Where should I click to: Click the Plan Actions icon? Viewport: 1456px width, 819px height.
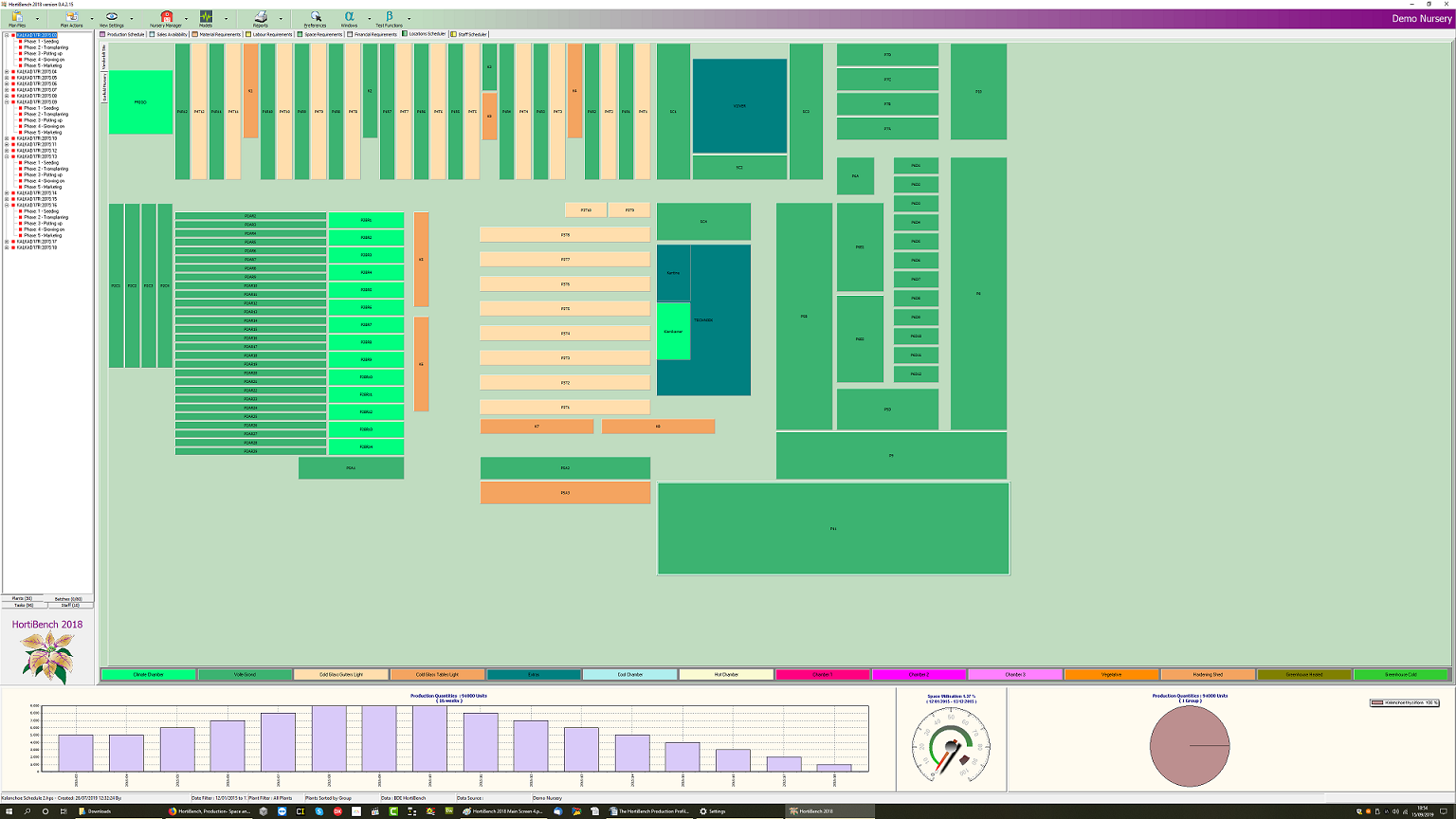71,17
